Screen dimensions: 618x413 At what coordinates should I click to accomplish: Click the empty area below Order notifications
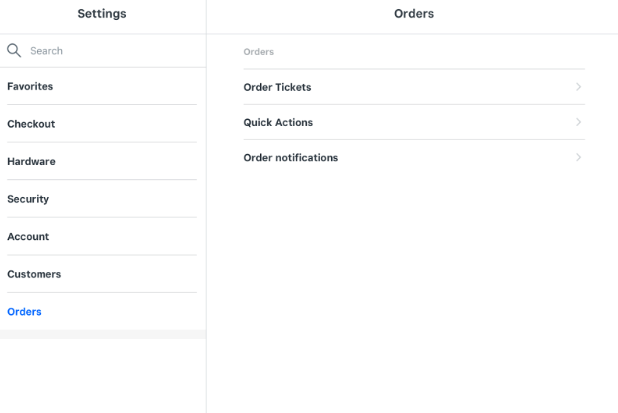pyautogui.click(x=414, y=280)
